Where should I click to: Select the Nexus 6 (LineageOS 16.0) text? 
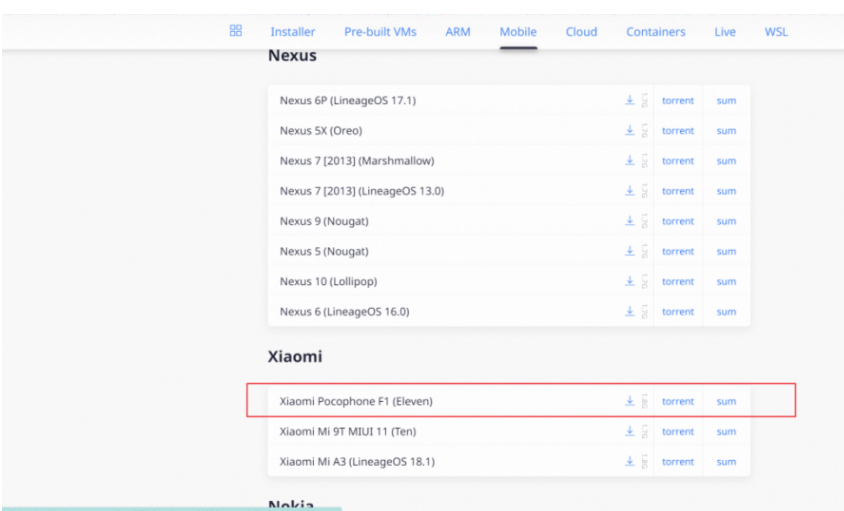(x=344, y=312)
